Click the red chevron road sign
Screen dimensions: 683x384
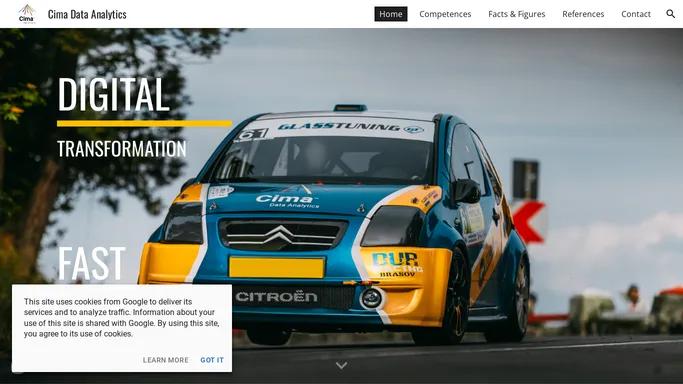coord(528,222)
